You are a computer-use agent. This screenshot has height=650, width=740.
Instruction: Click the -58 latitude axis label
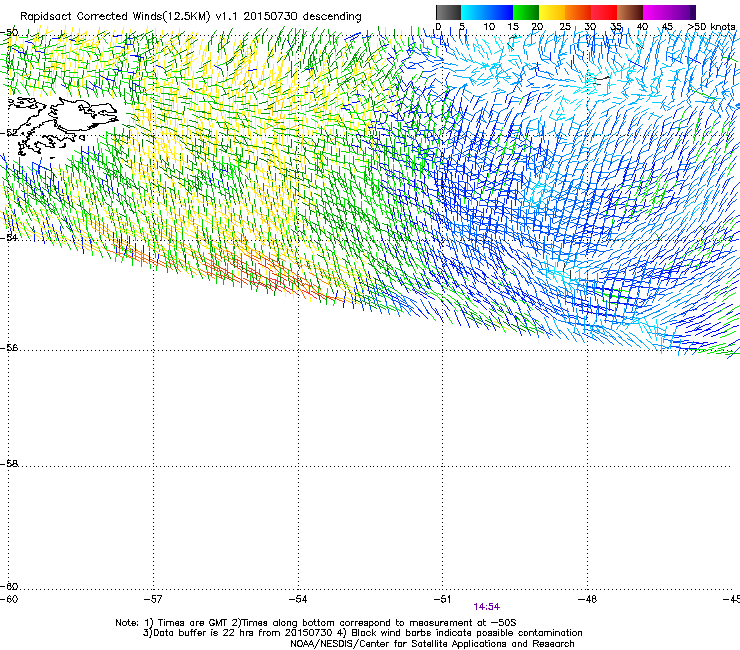click(9, 464)
